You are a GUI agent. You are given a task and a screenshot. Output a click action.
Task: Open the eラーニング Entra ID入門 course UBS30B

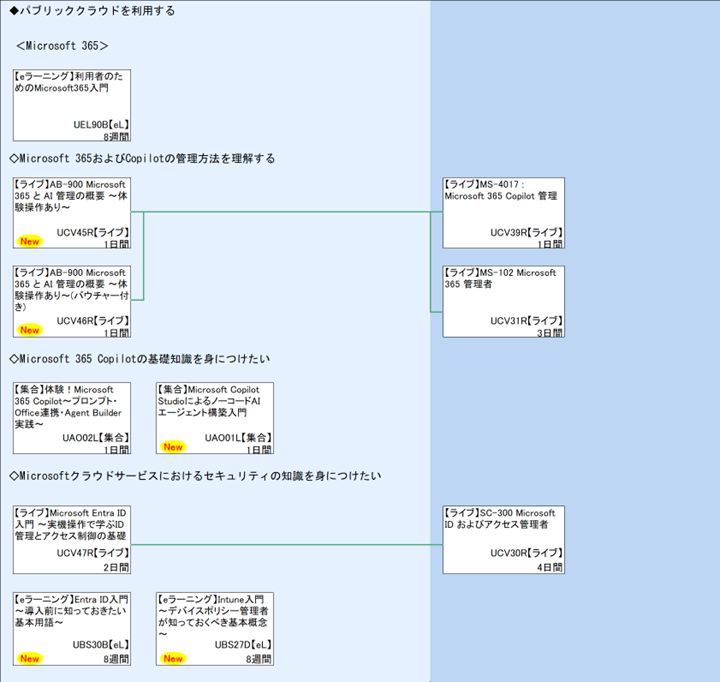72,629
